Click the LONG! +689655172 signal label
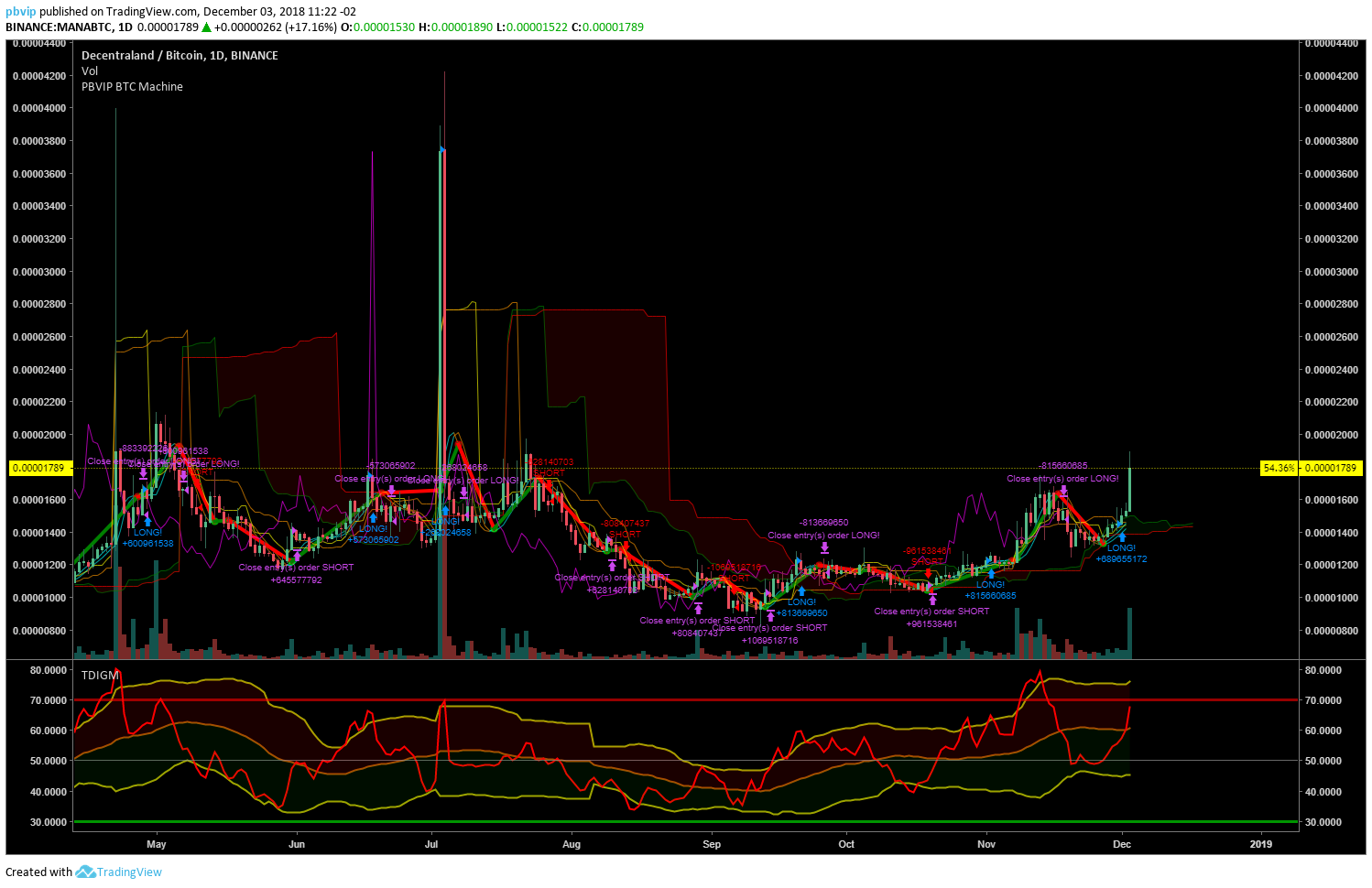The height and width of the screenshot is (888, 1372). tap(1121, 554)
